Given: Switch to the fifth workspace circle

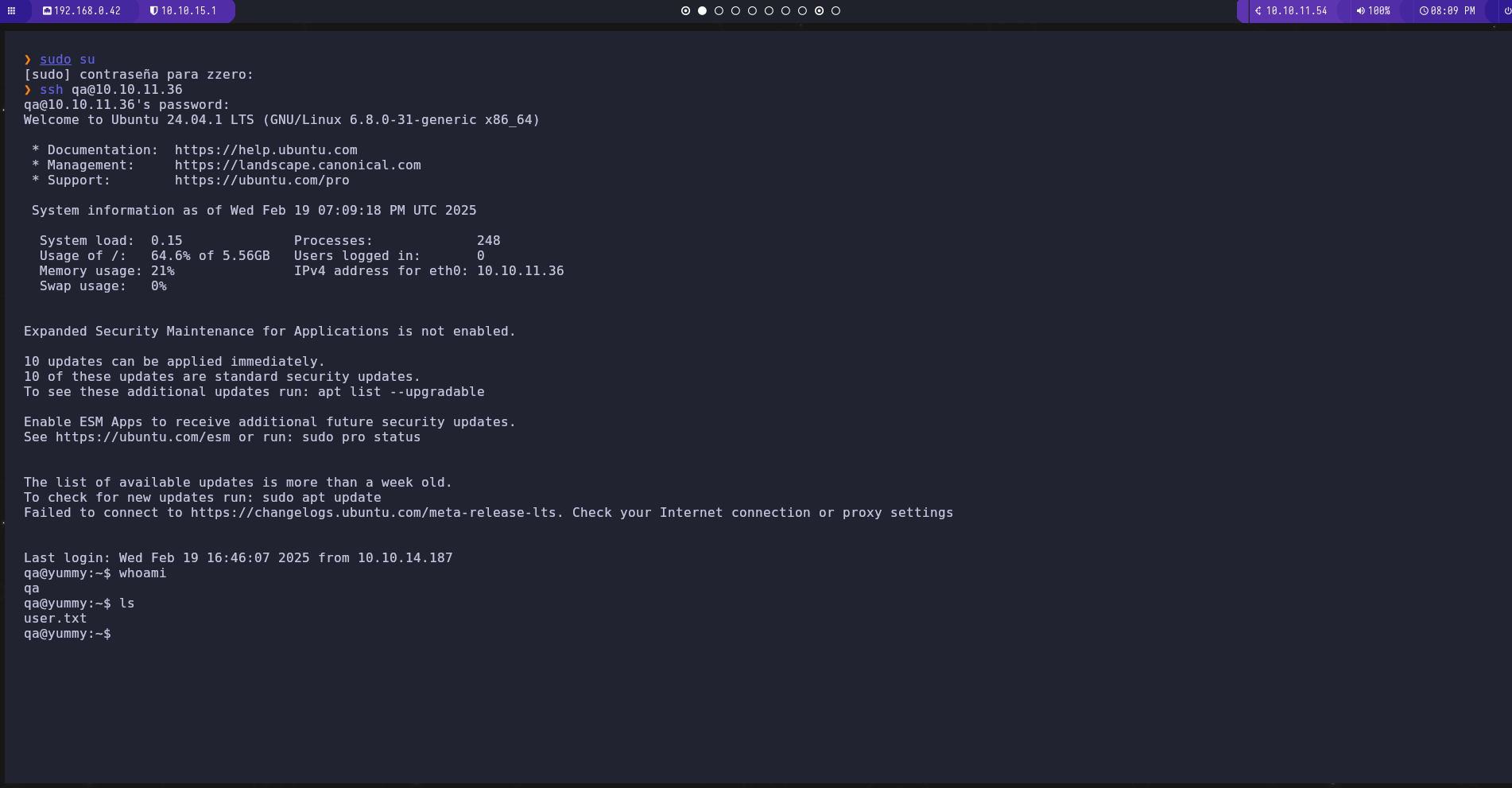Looking at the screenshot, I should [752, 11].
